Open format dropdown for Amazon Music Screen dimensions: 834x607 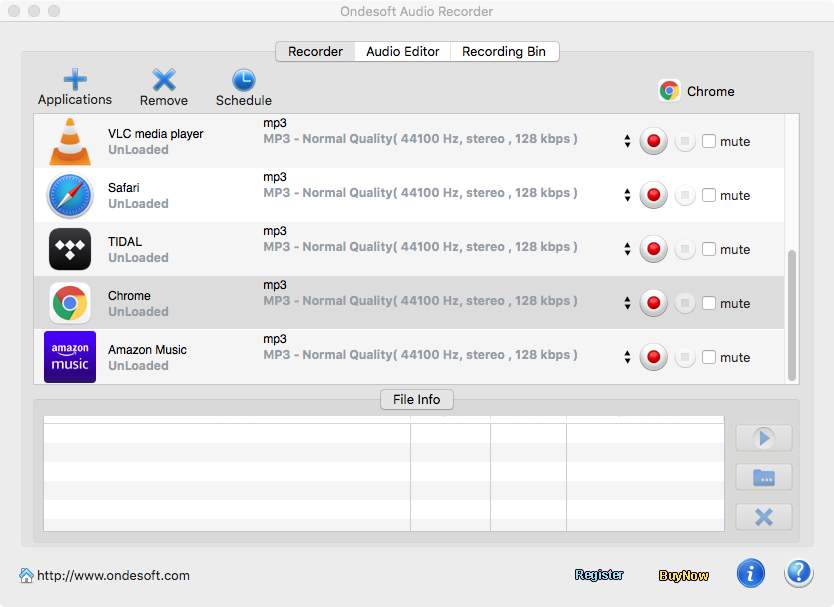point(628,357)
